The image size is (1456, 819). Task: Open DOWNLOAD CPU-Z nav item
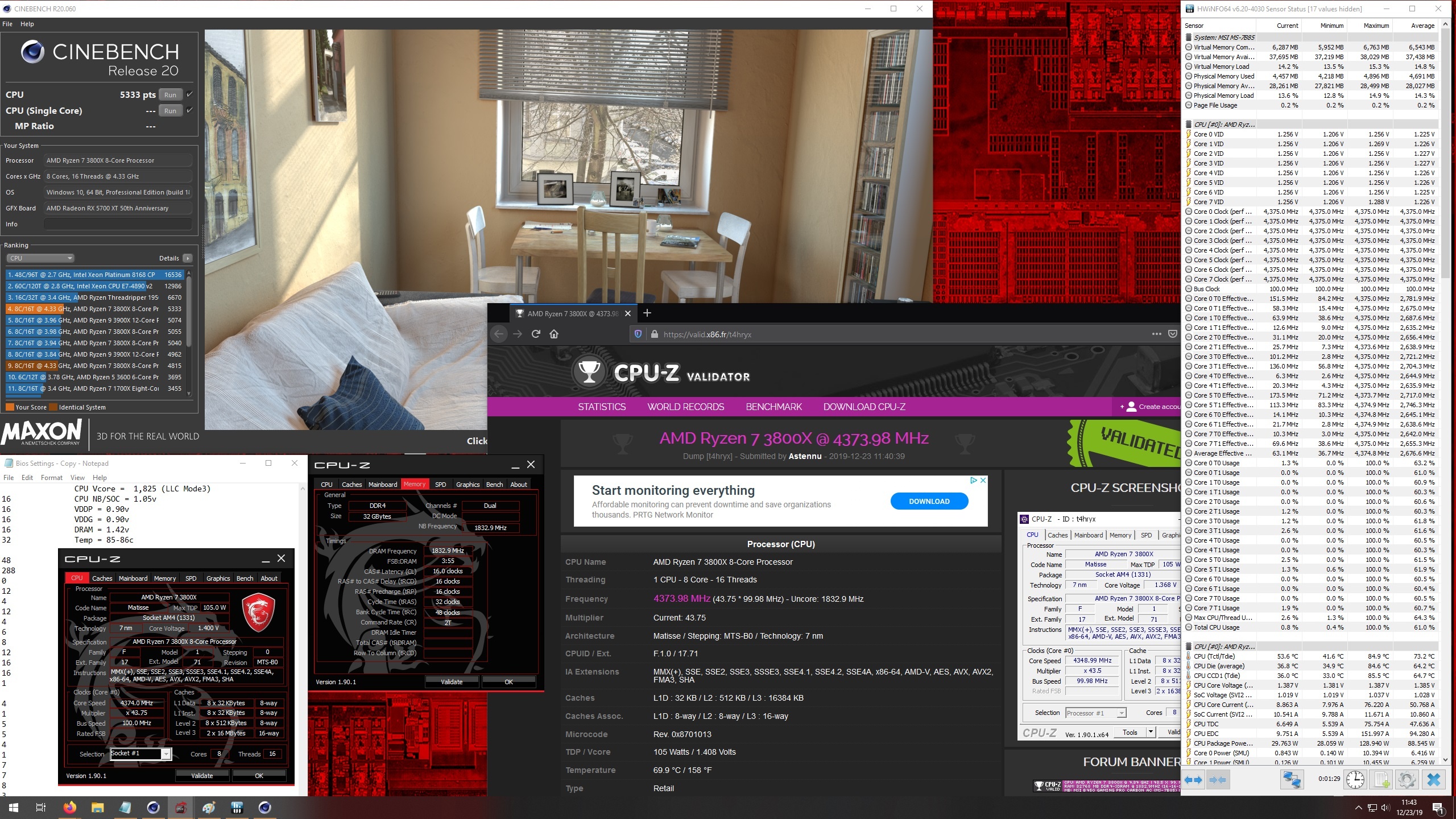(864, 407)
